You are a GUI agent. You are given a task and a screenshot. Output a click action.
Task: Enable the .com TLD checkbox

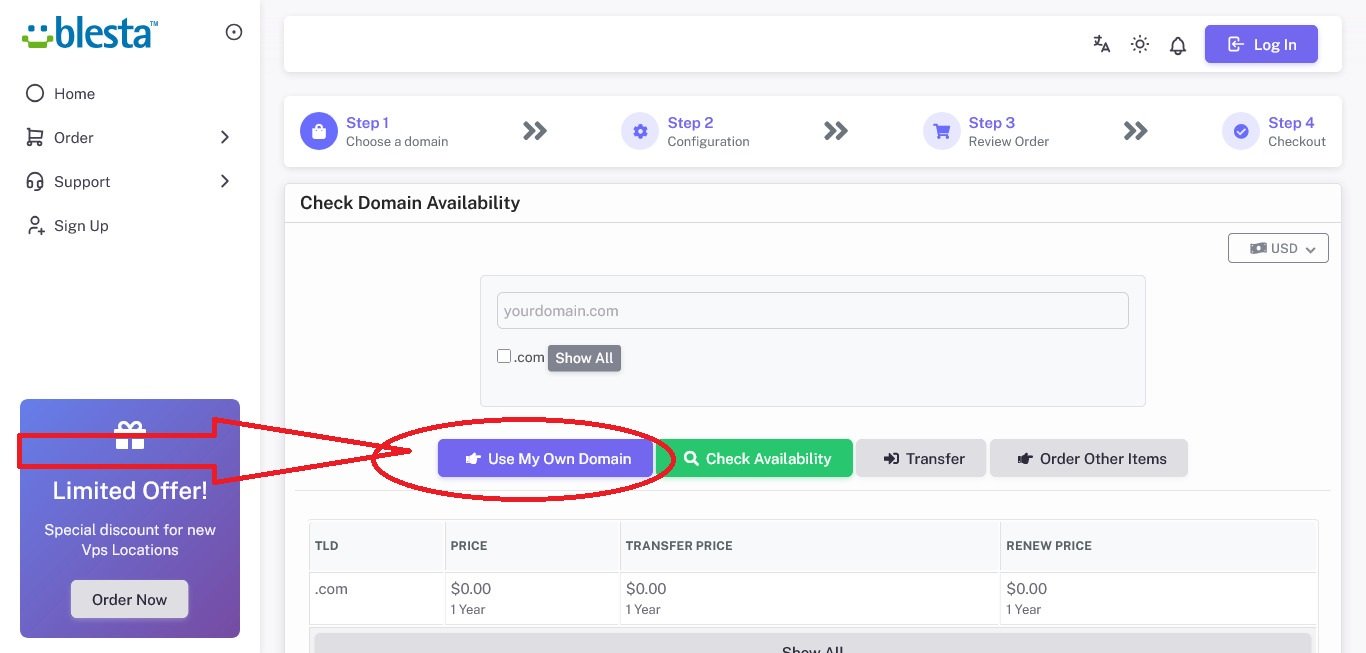[x=504, y=356]
